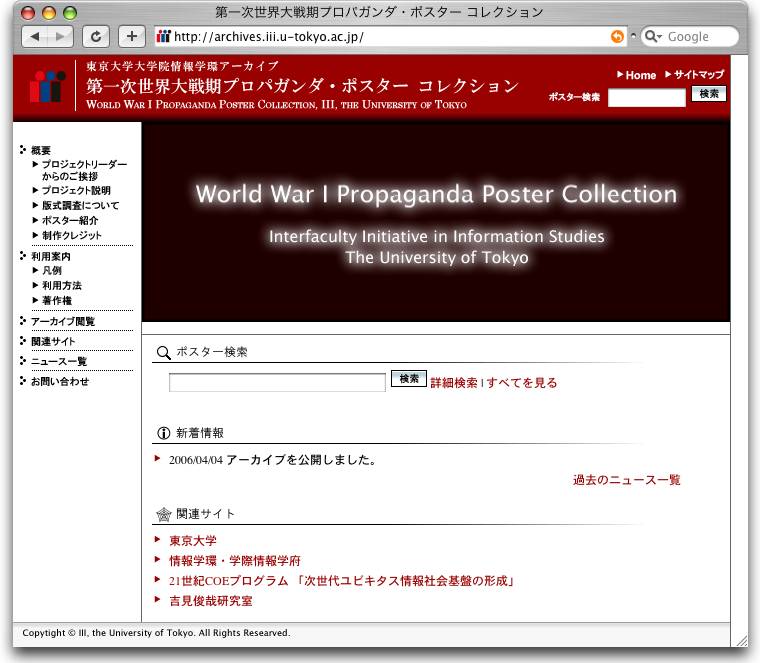Viewport: 760px width, 663px height.
Task: Open the サイトマップ link in header
Action: coord(698,75)
